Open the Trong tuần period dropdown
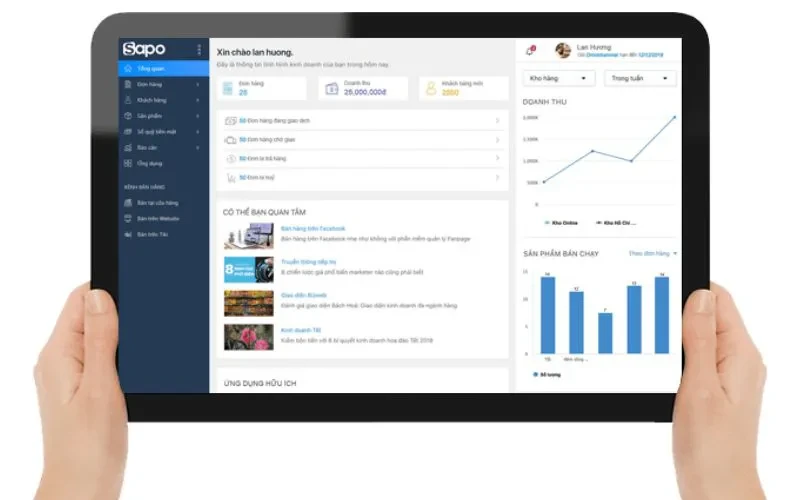Image resolution: width=800 pixels, height=500 pixels. [640, 78]
